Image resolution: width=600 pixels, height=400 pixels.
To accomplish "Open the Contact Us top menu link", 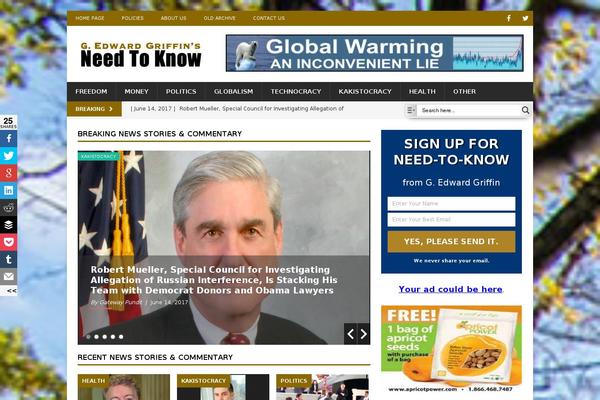I will 269,18.
